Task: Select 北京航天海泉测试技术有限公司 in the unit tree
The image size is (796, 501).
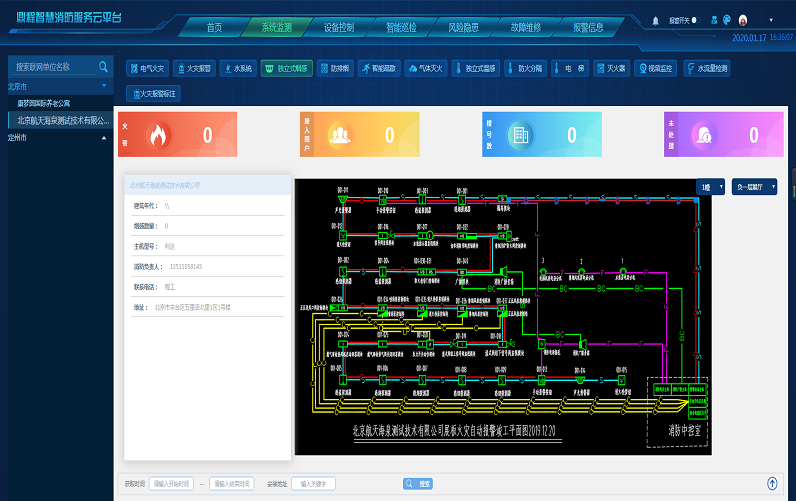Action: 63,120
